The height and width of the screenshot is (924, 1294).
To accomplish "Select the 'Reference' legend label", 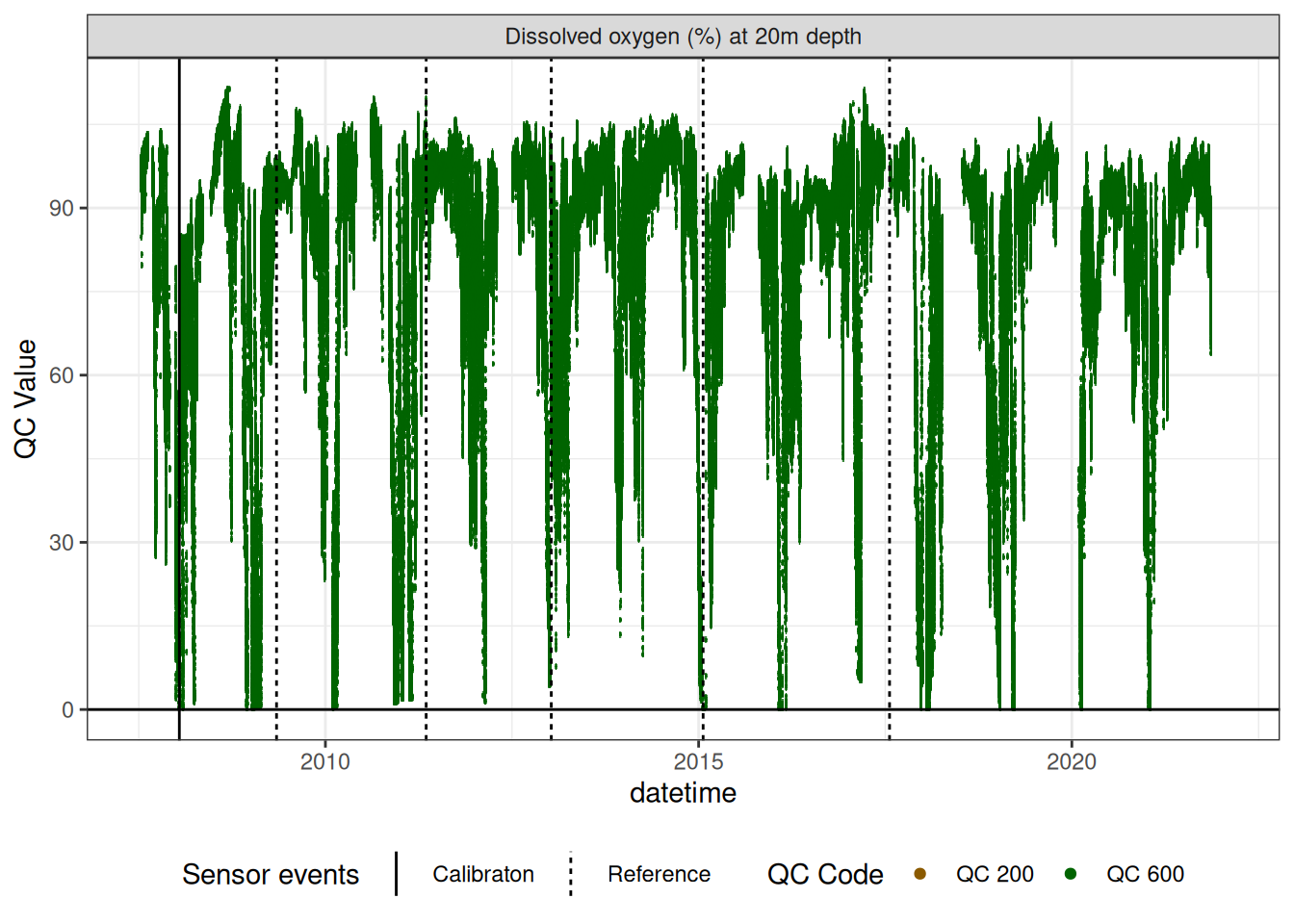I will tap(659, 874).
